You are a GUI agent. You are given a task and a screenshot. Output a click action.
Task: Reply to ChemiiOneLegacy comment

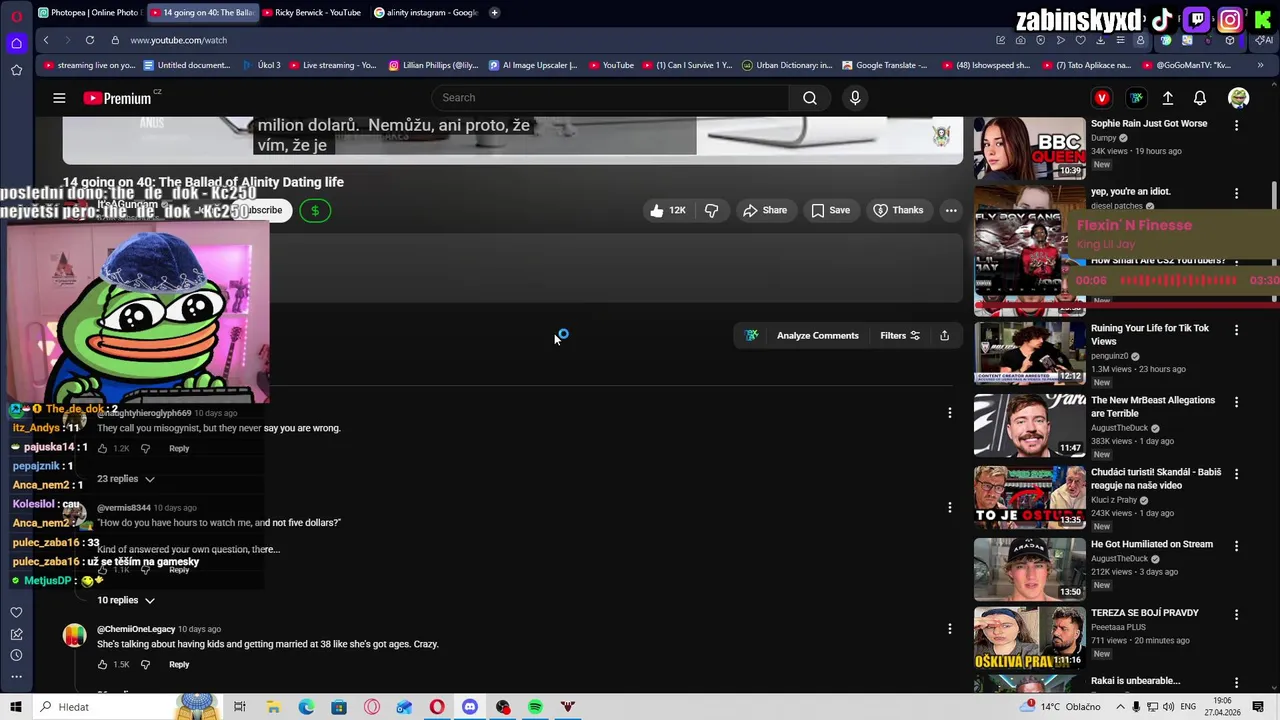[179, 664]
